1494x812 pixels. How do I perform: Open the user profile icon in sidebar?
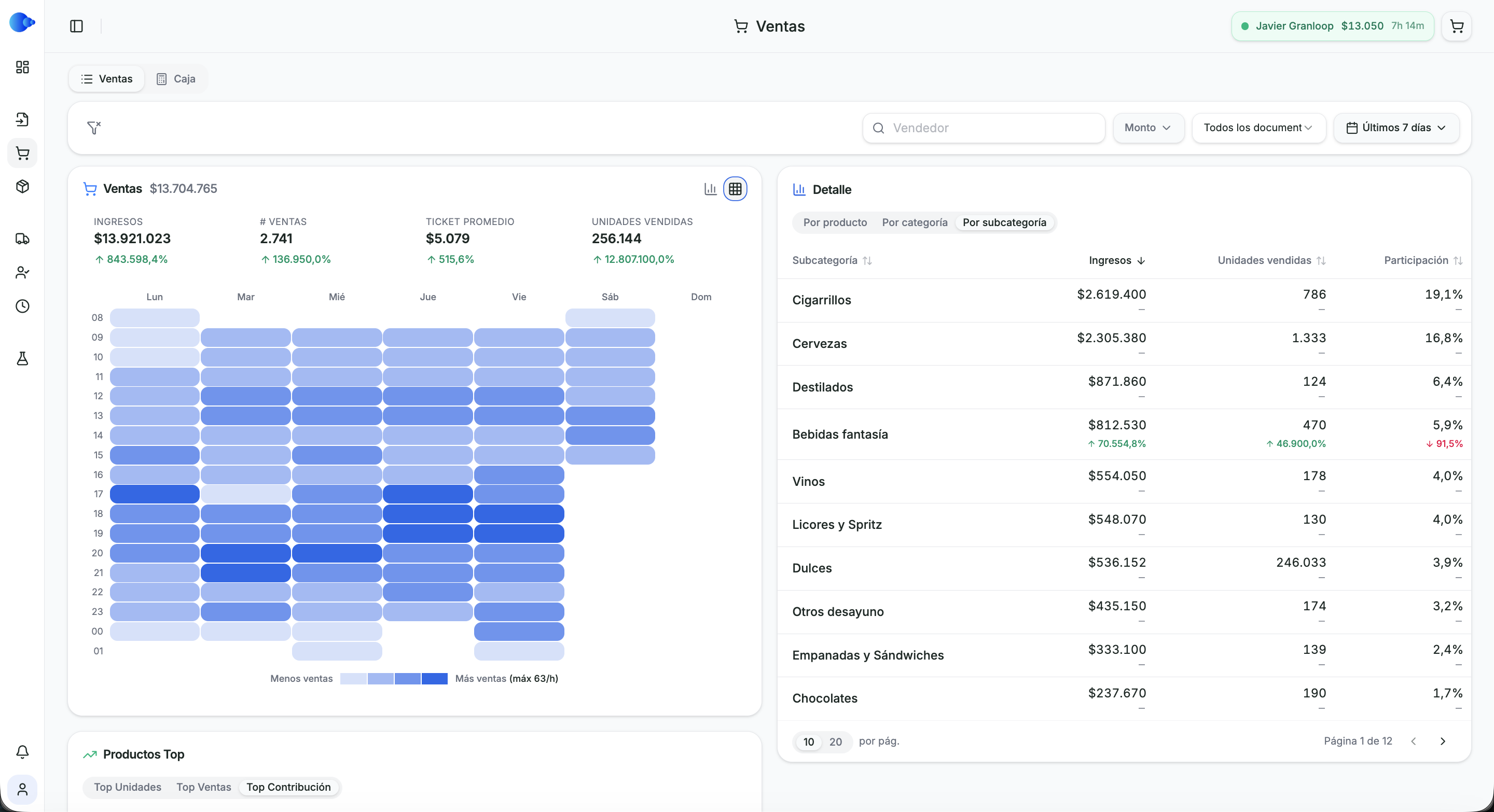pos(22,789)
